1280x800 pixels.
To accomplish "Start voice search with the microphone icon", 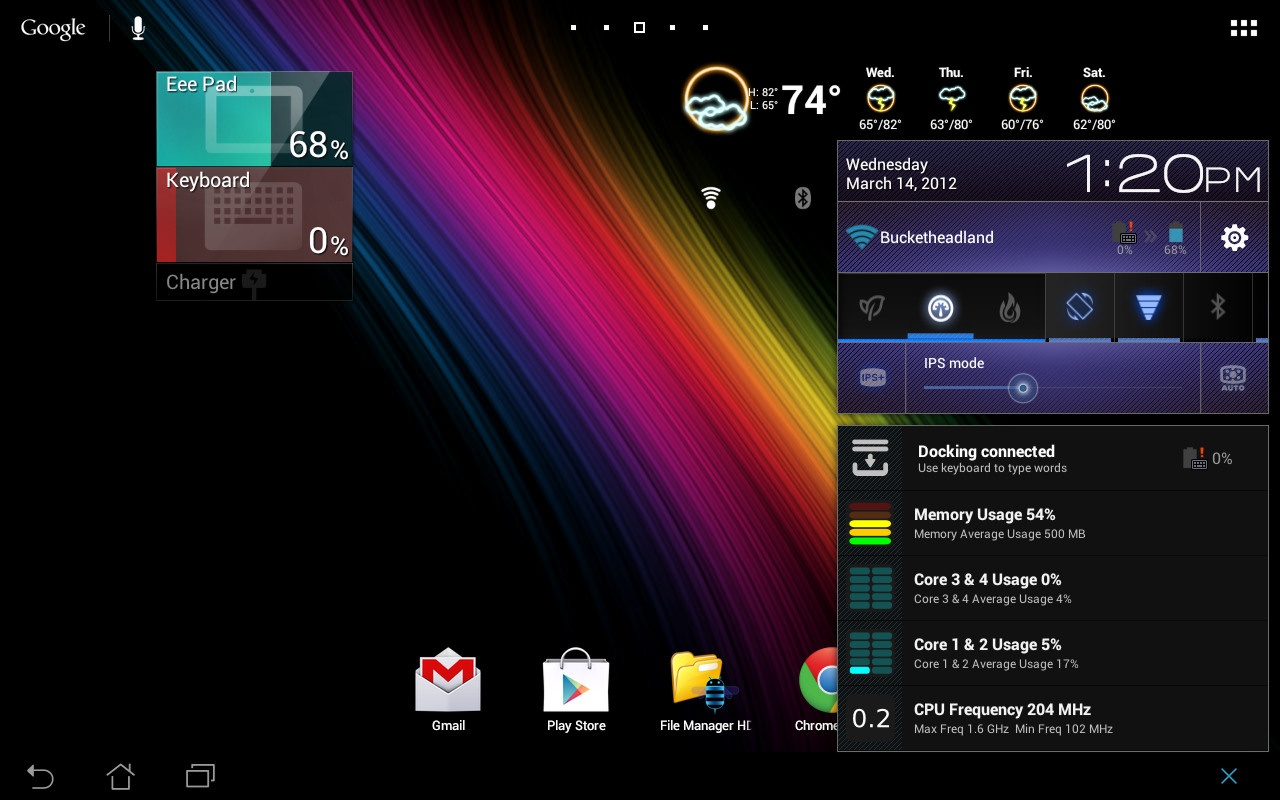I will tap(137, 28).
